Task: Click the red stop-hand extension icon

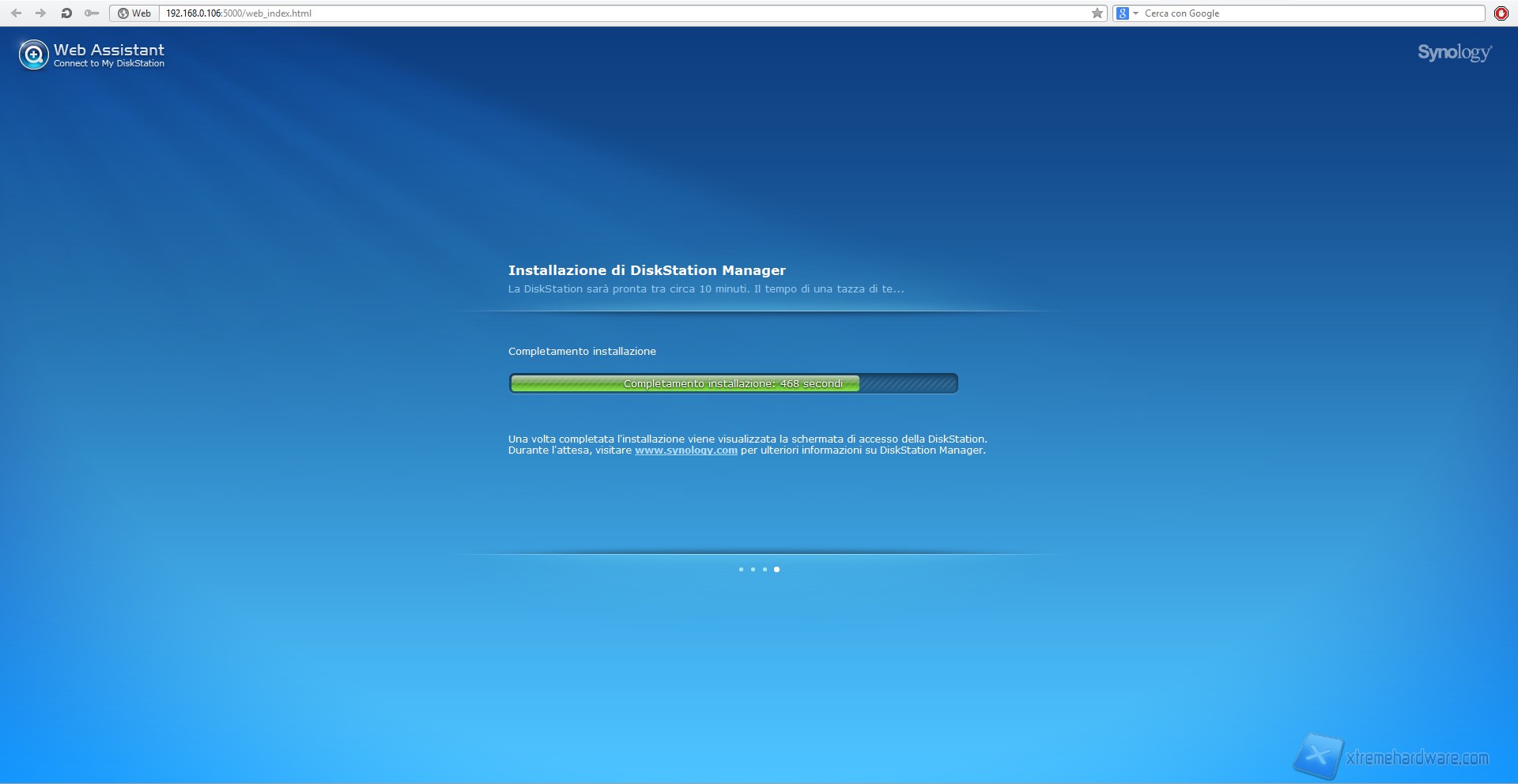Action: pyautogui.click(x=1501, y=13)
